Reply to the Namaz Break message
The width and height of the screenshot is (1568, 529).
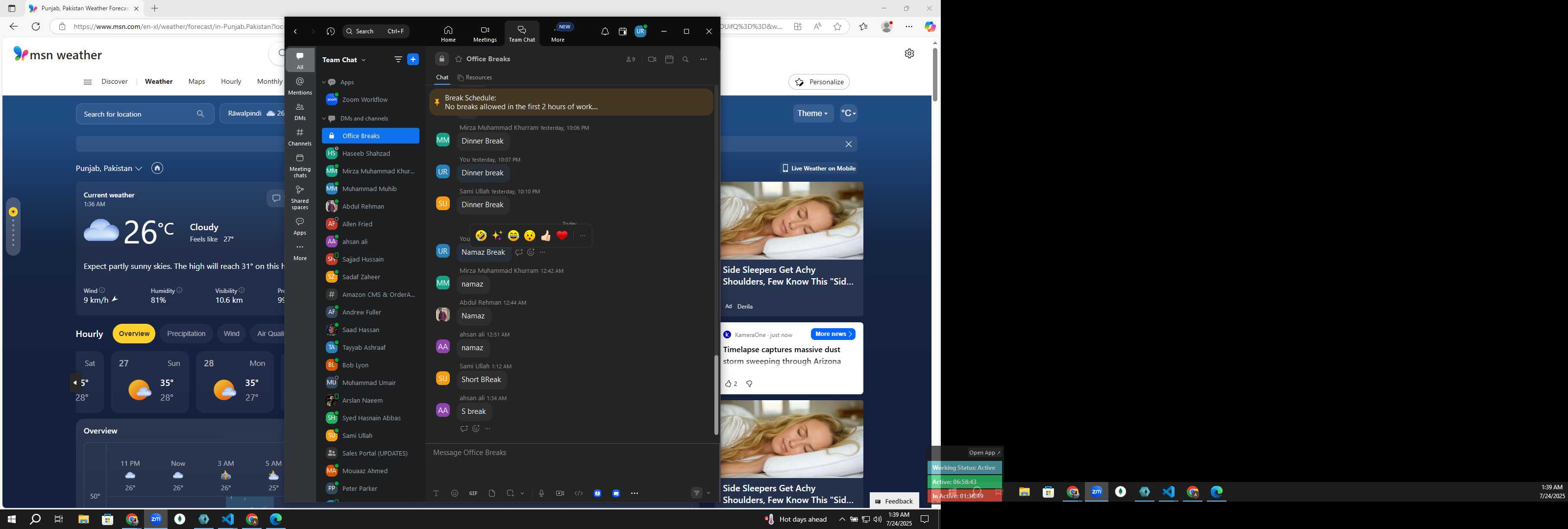click(518, 252)
